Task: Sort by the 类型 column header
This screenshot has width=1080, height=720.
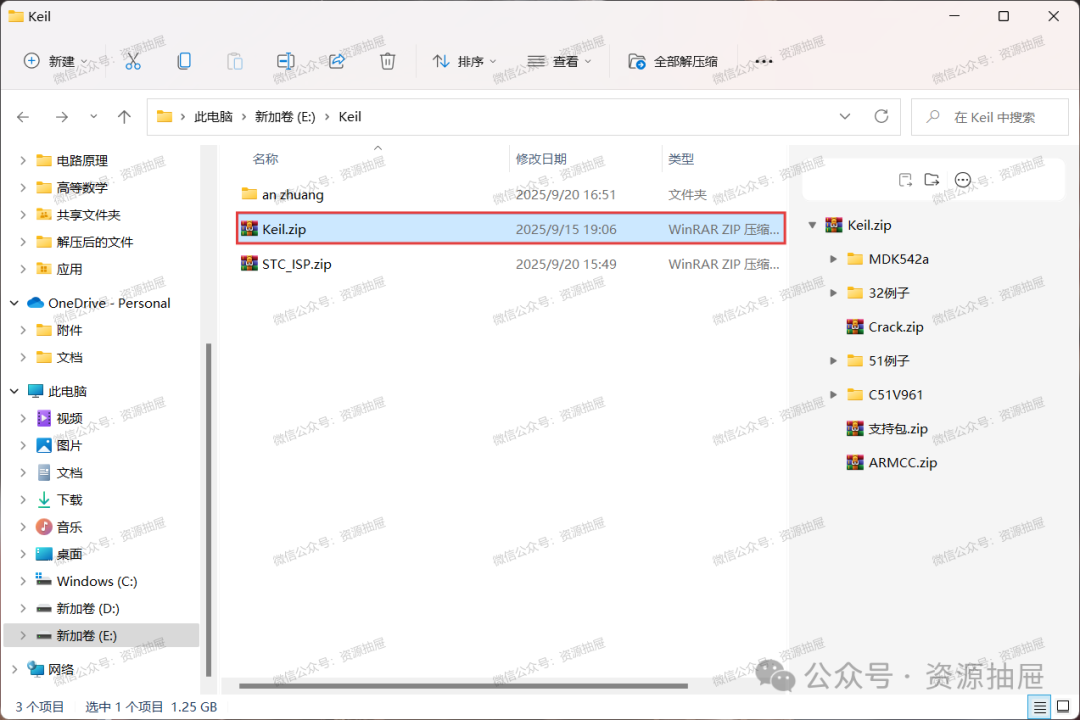Action: pos(681,159)
